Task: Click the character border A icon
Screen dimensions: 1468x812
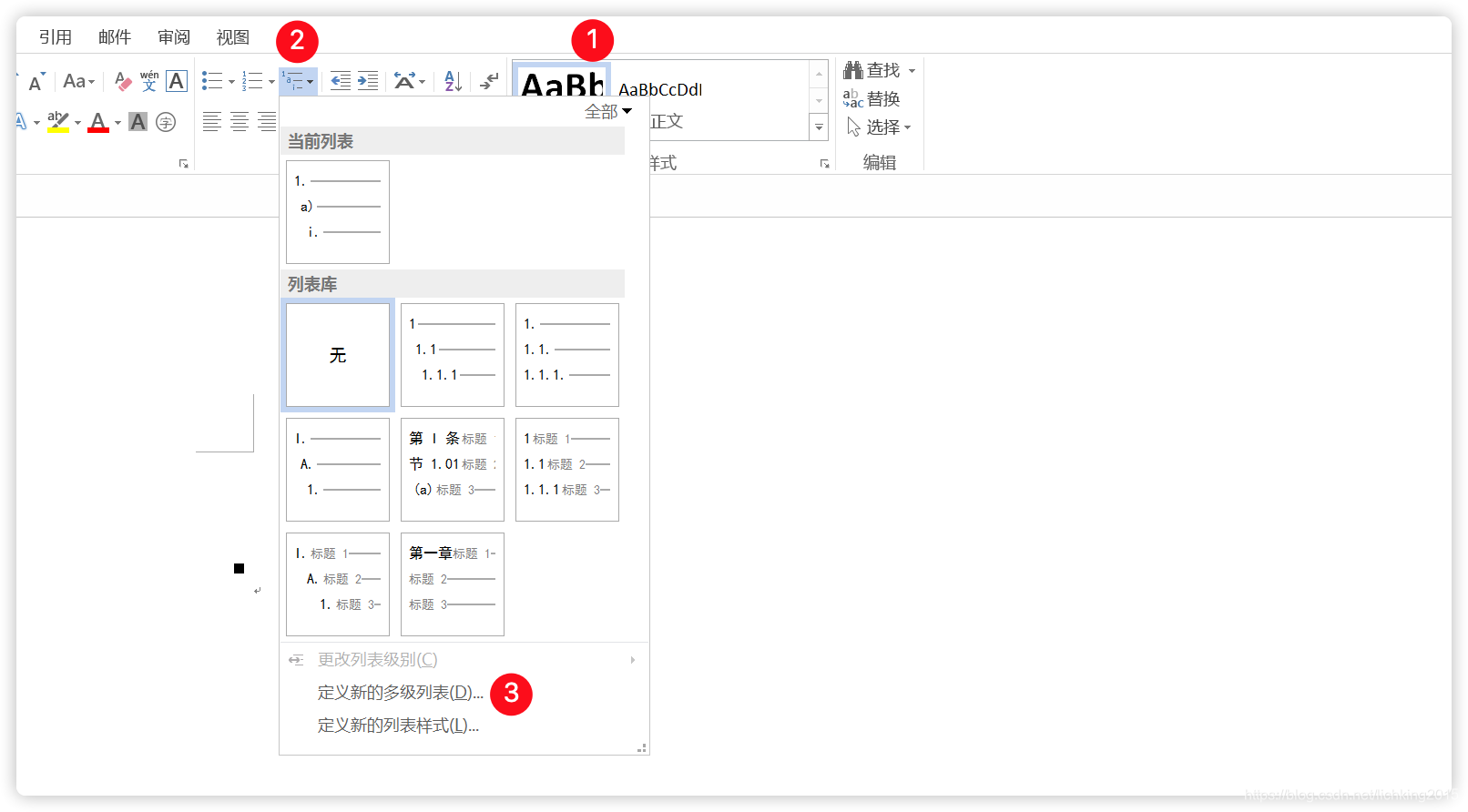Action: coord(177,81)
